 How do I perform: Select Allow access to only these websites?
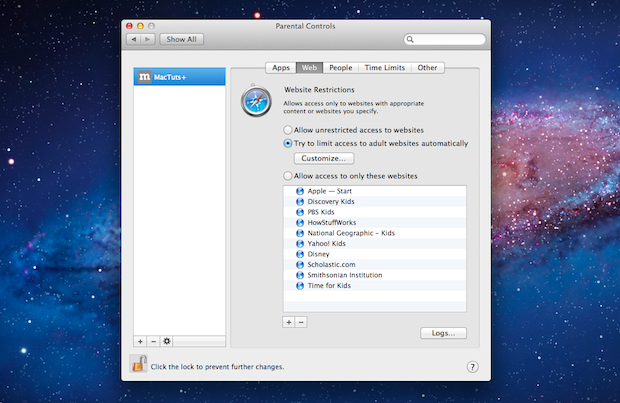click(287, 176)
